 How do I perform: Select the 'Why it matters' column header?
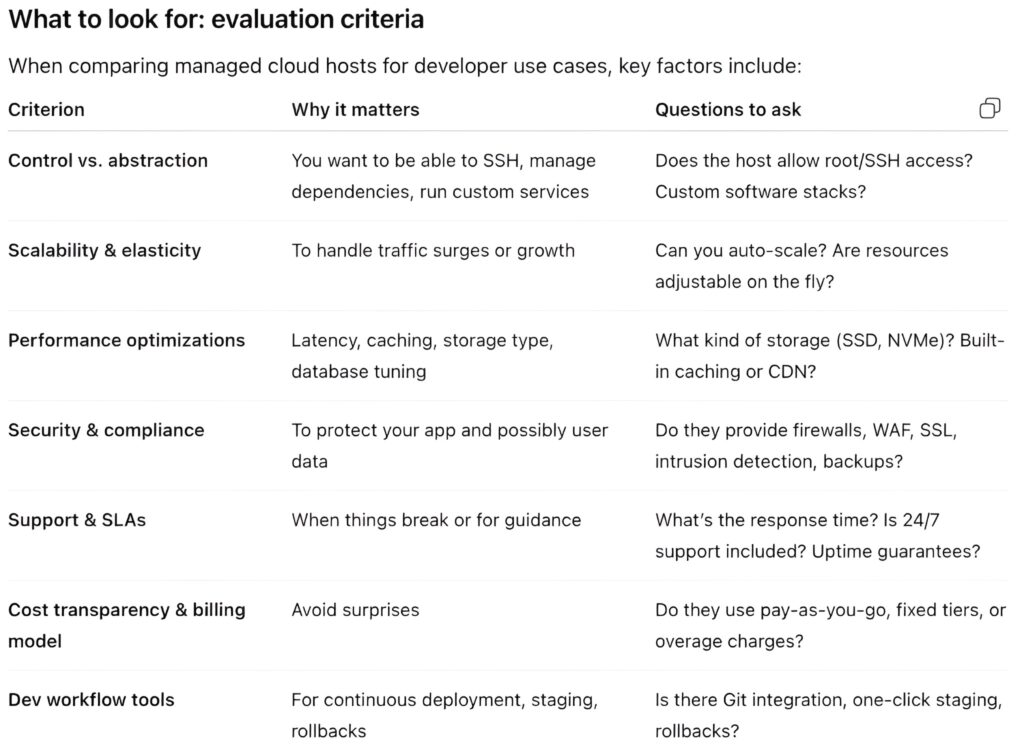tap(355, 110)
